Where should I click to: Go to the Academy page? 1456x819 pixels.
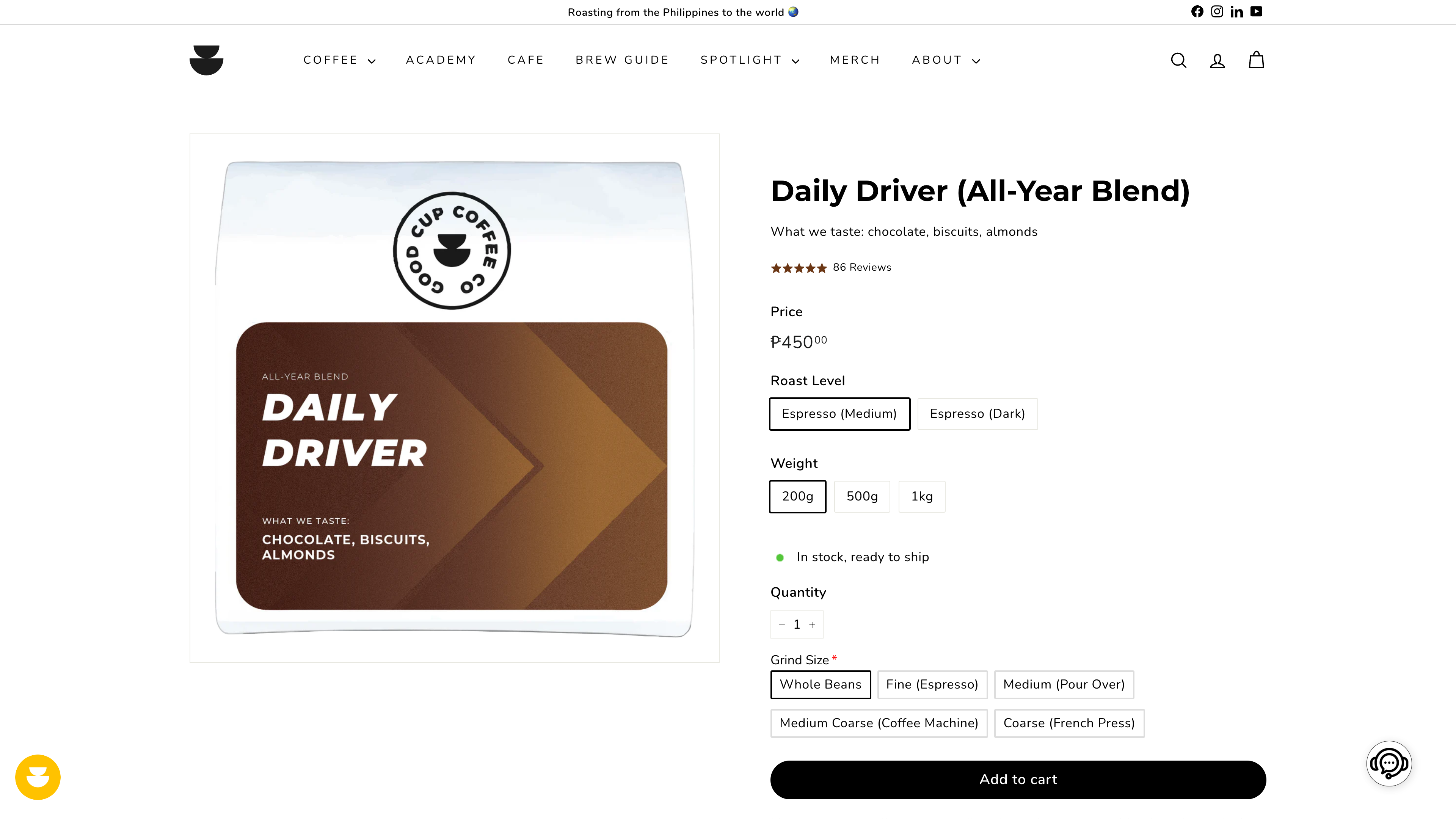pyautogui.click(x=441, y=60)
